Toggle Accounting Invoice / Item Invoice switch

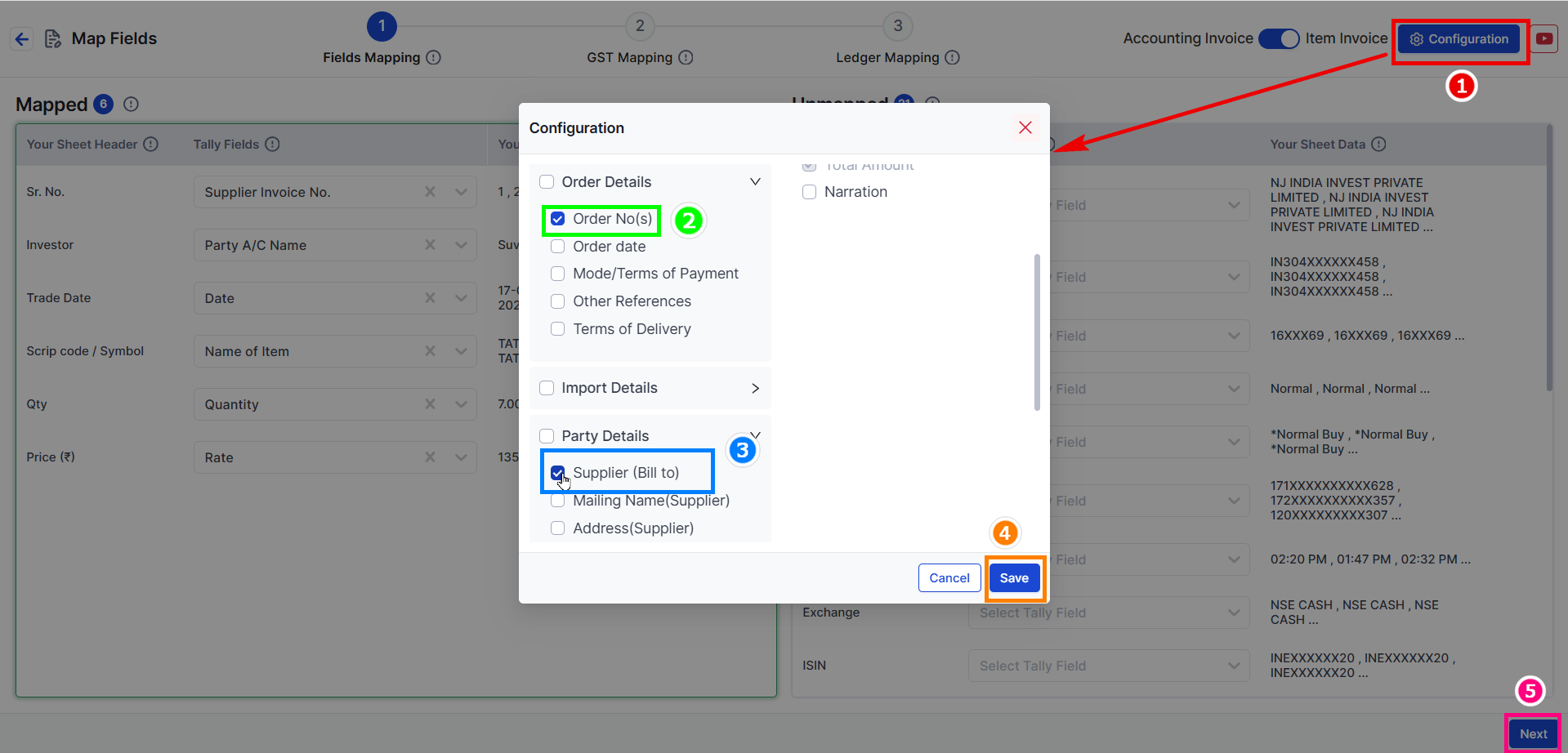tap(1278, 38)
